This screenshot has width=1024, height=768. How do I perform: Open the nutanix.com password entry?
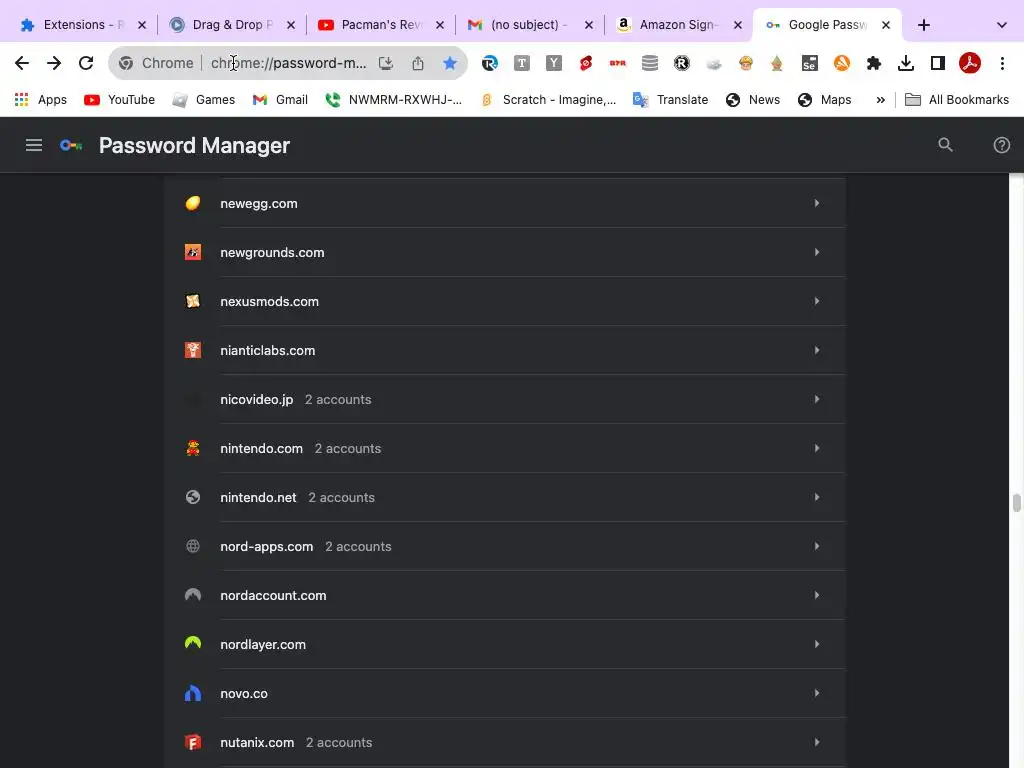point(505,742)
